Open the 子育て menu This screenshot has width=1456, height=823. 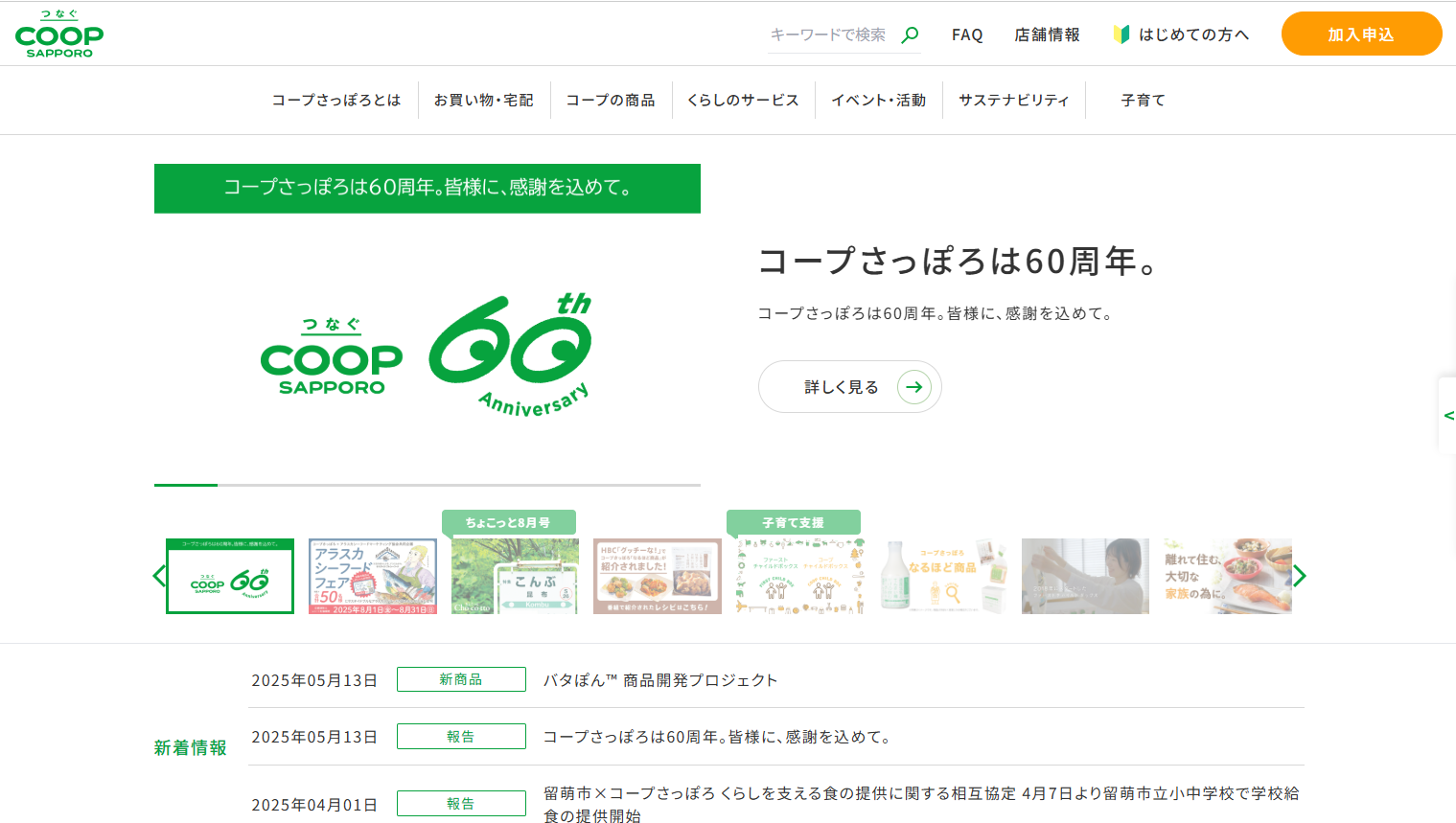(1144, 100)
